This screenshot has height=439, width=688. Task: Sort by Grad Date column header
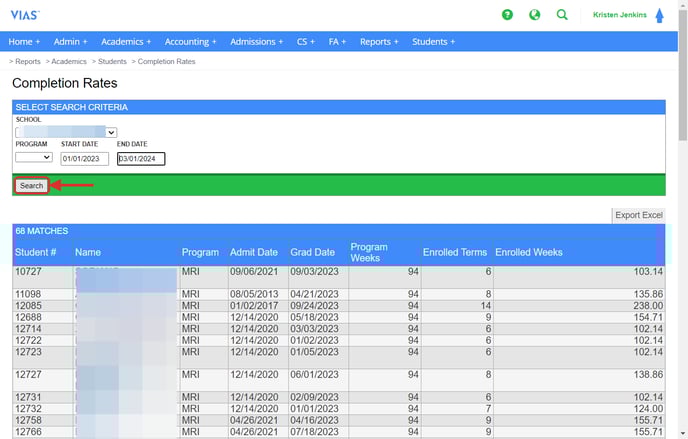click(x=312, y=253)
